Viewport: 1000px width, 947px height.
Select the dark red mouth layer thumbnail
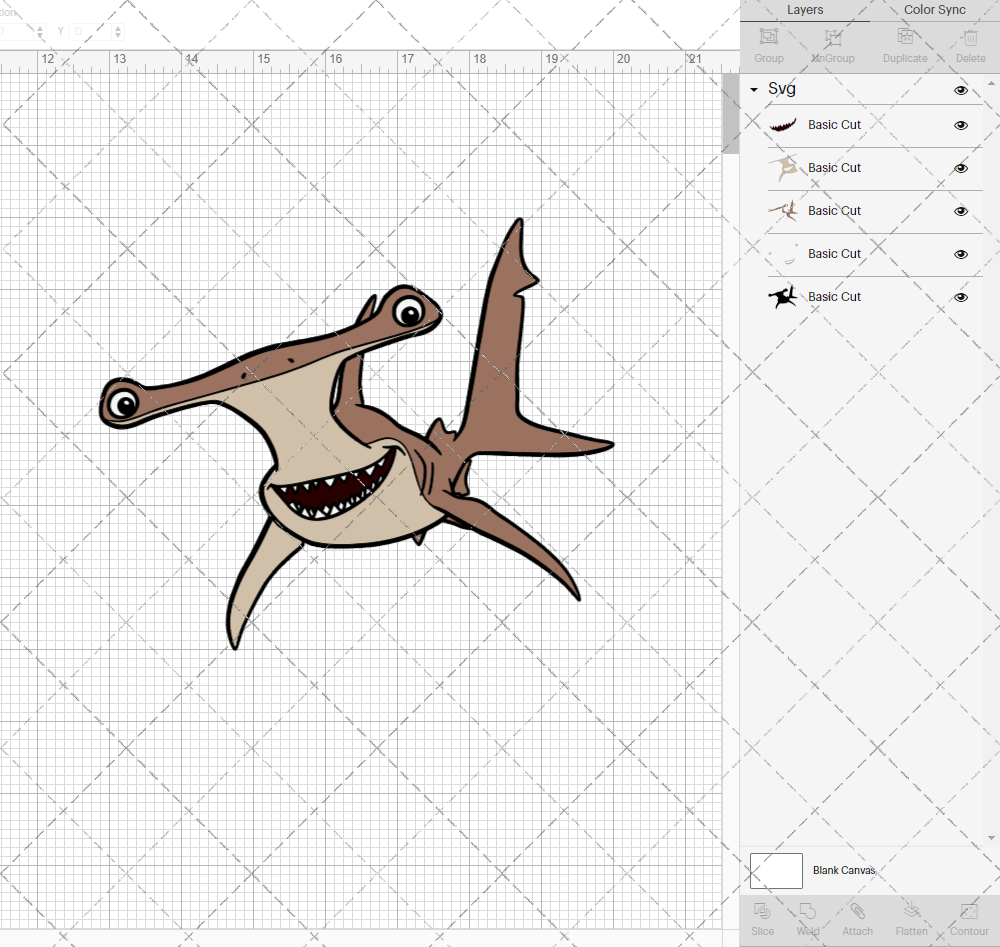(x=783, y=125)
